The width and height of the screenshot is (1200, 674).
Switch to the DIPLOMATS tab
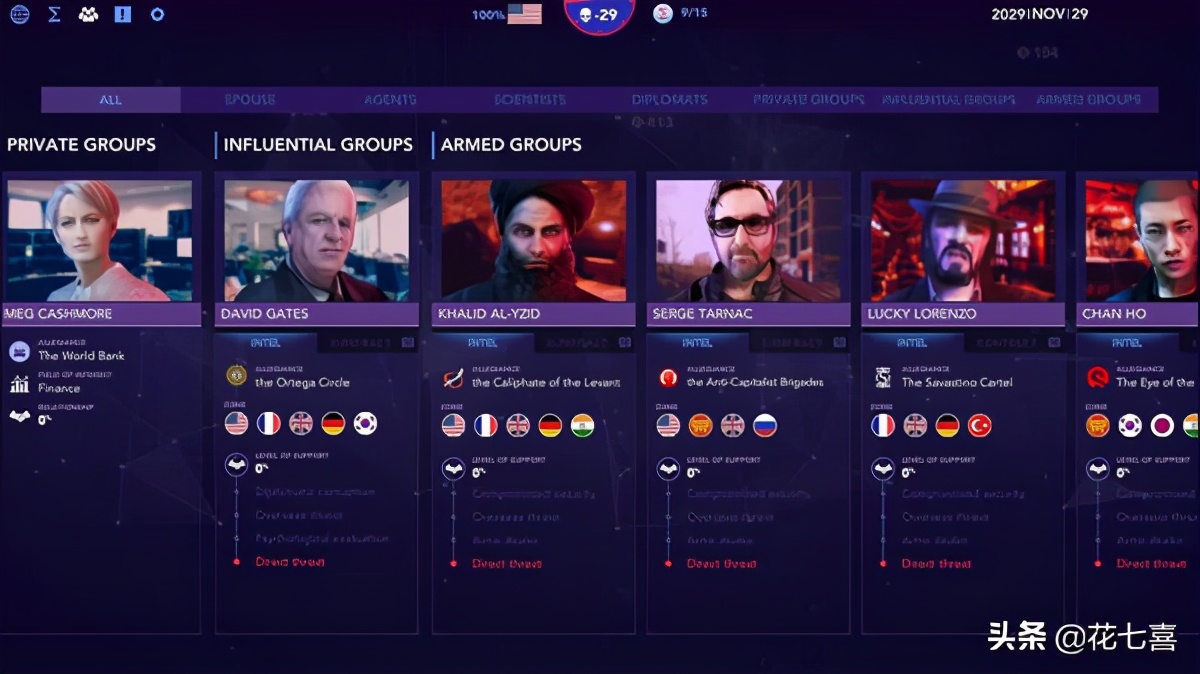tap(669, 100)
